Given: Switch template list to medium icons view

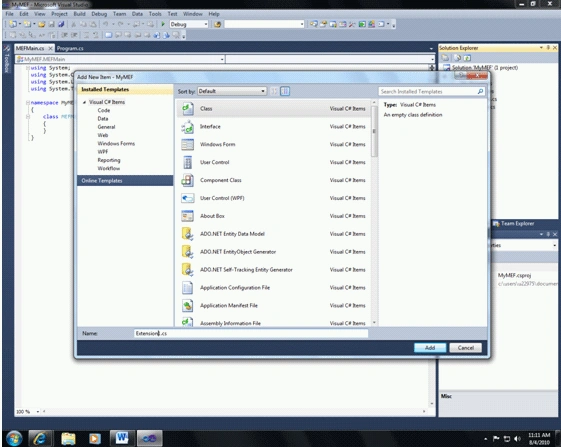Looking at the screenshot, I should (285, 91).
